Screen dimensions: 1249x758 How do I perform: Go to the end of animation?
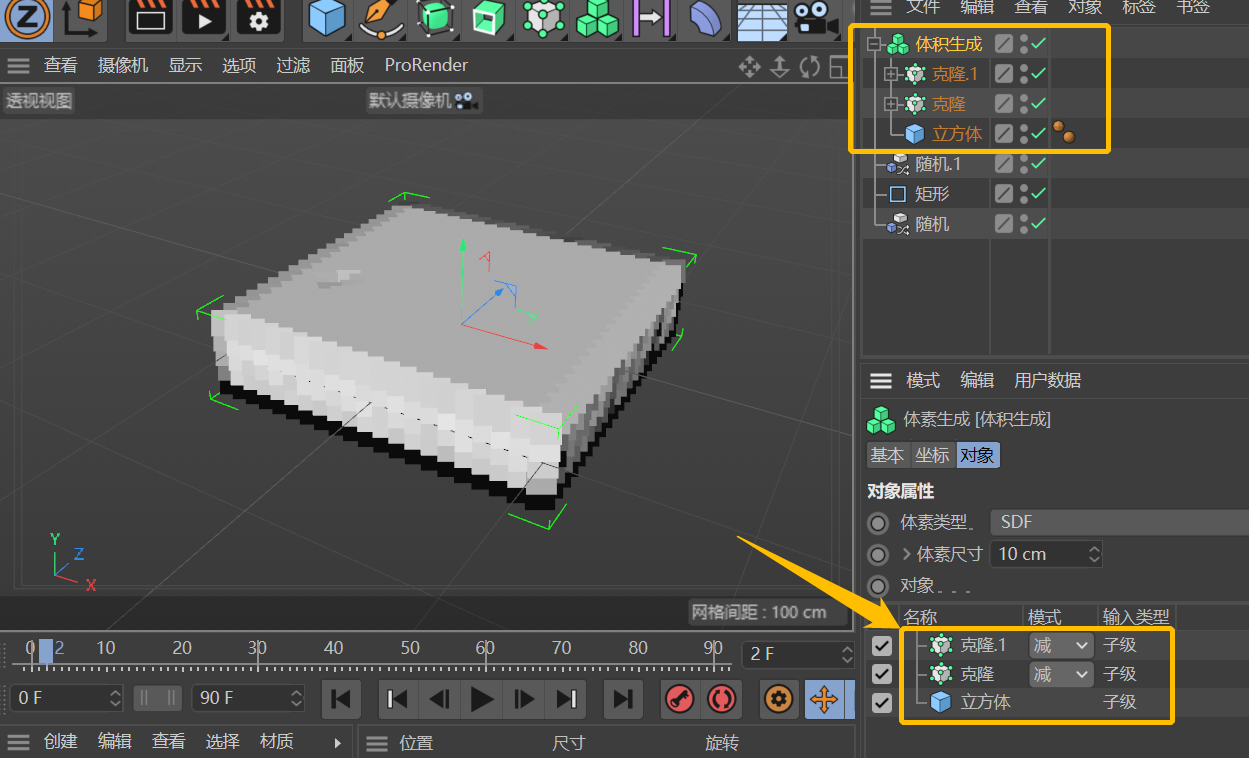point(622,698)
